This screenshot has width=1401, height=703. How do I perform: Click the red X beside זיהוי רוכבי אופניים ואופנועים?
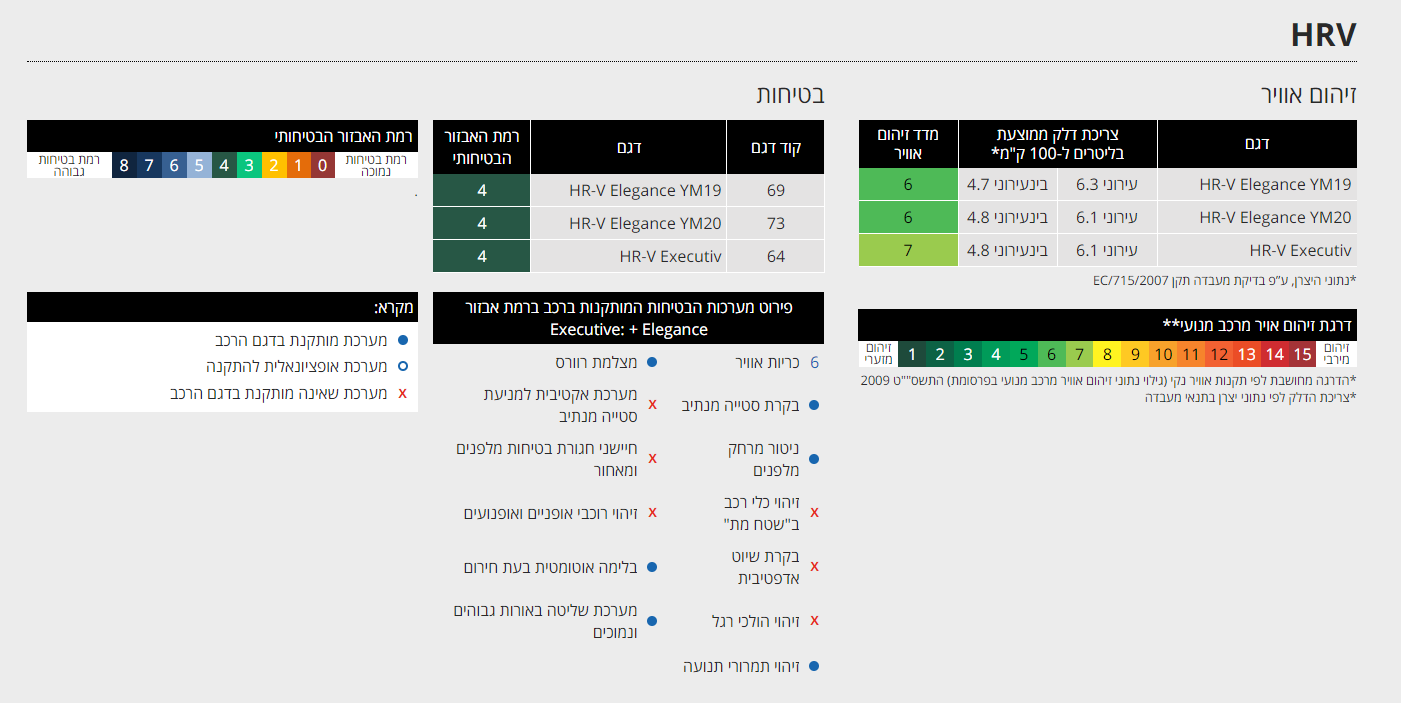652,512
